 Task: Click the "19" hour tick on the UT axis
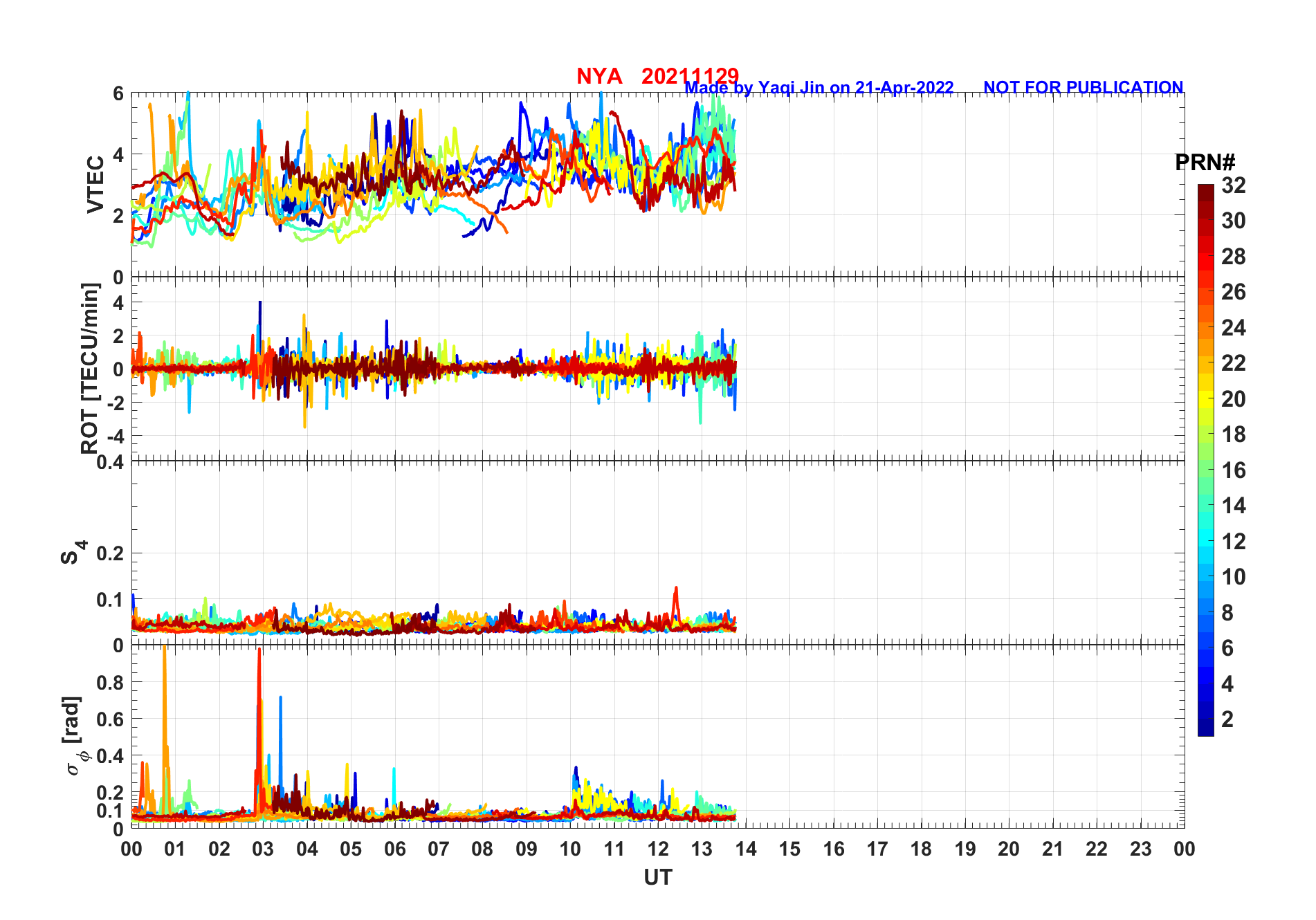pyautogui.click(x=965, y=849)
